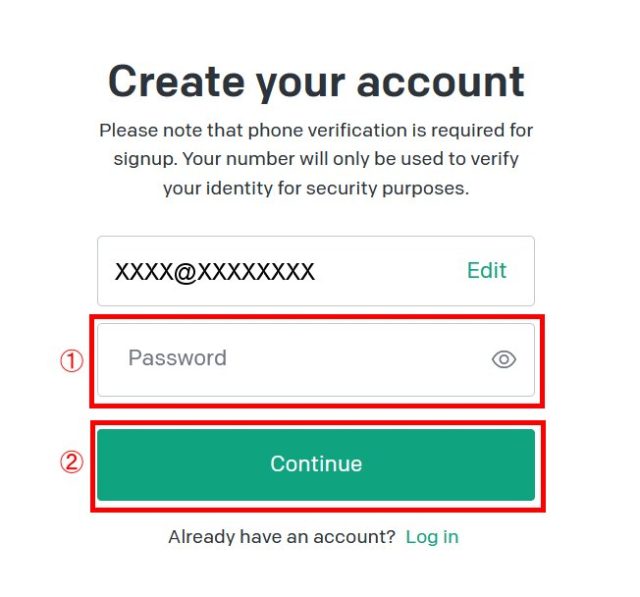
Task: Click the "signup. Your number will only" line
Action: 316,159
